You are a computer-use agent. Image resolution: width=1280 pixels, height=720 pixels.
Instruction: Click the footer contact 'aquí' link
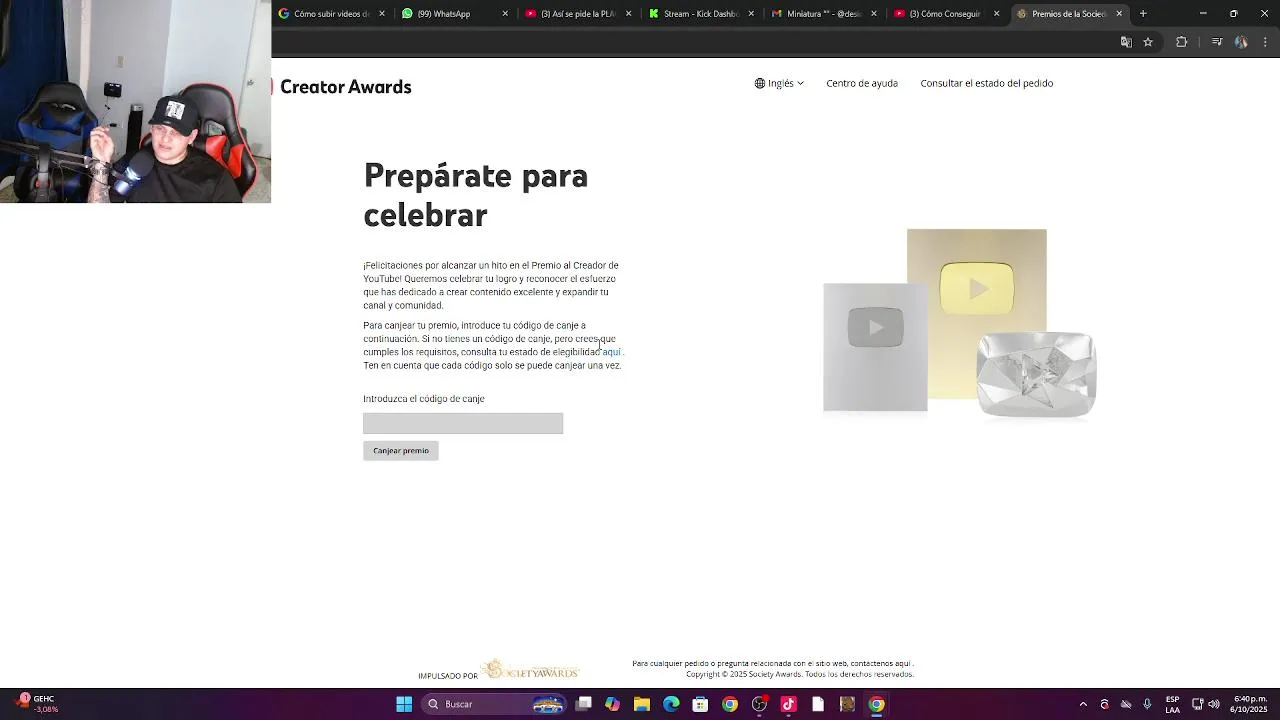(902, 663)
